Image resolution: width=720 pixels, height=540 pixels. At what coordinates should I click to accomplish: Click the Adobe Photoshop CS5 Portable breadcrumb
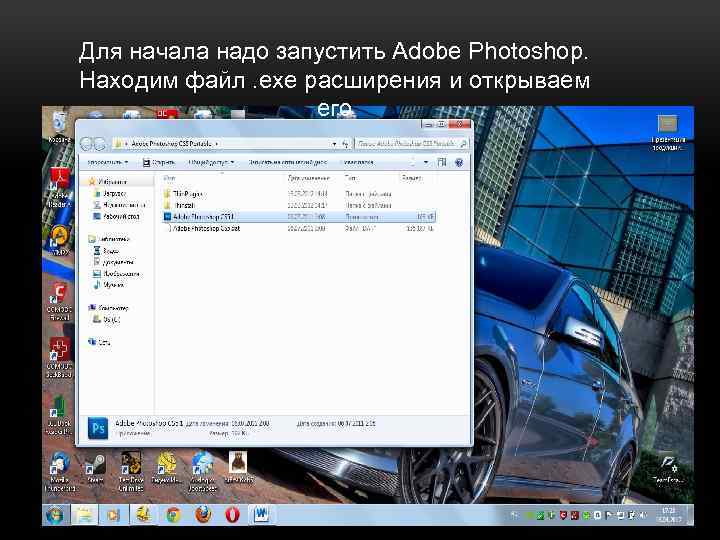pyautogui.click(x=171, y=144)
